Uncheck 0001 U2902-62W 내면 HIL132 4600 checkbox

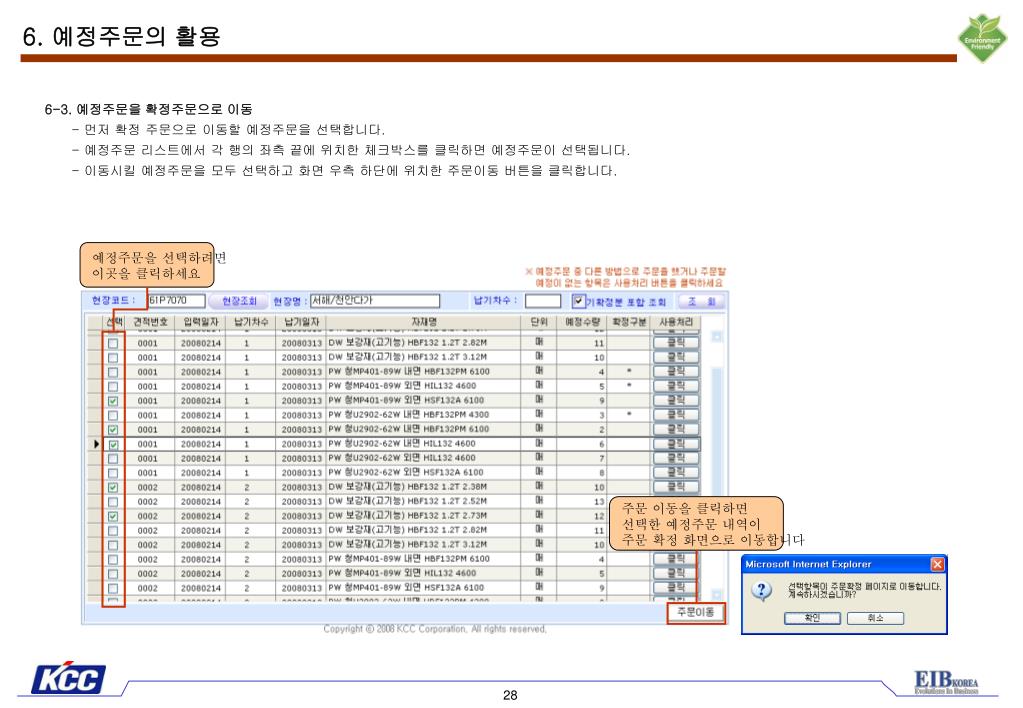(113, 444)
